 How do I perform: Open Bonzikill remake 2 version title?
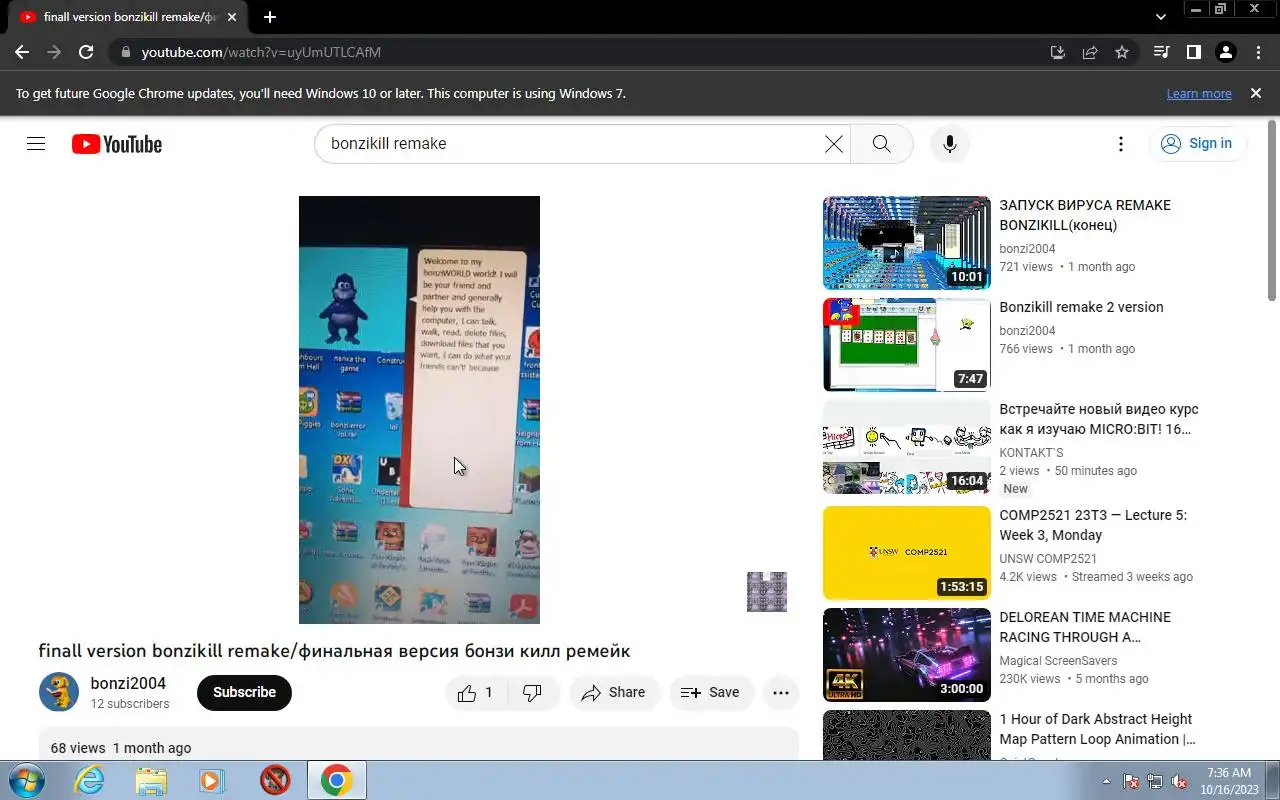(x=1081, y=307)
